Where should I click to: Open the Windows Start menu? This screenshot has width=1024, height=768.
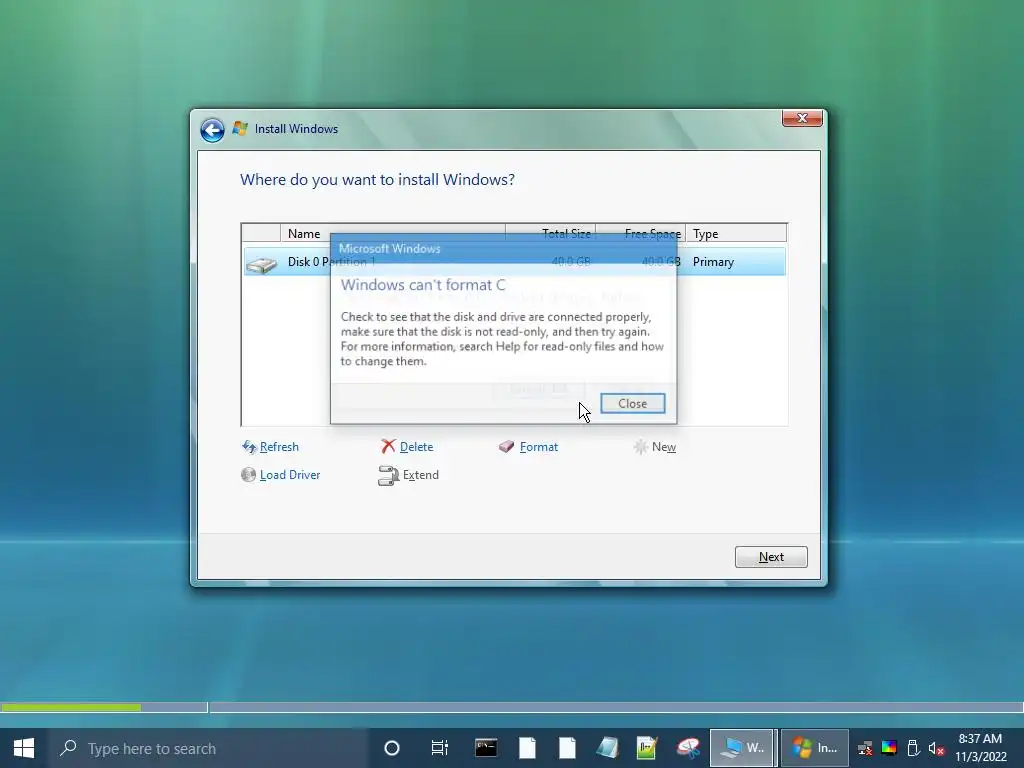(x=24, y=748)
